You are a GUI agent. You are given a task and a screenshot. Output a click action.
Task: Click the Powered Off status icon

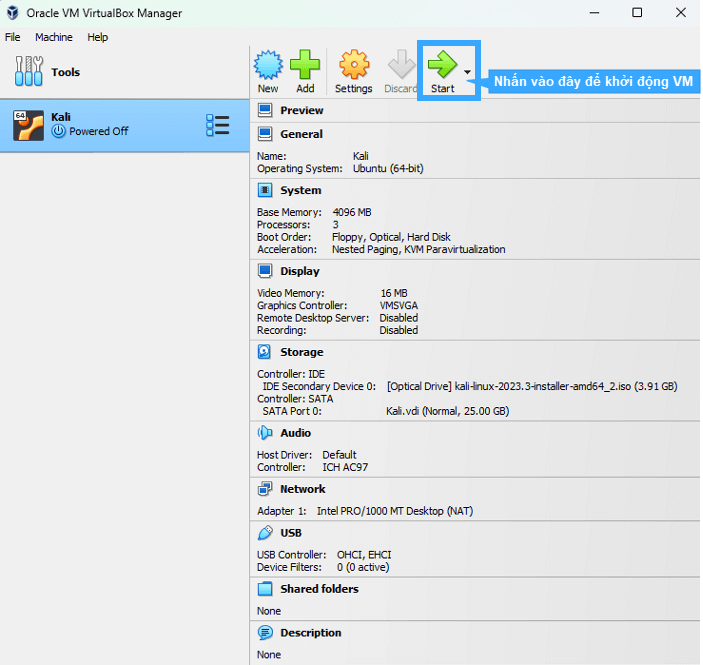[x=58, y=131]
